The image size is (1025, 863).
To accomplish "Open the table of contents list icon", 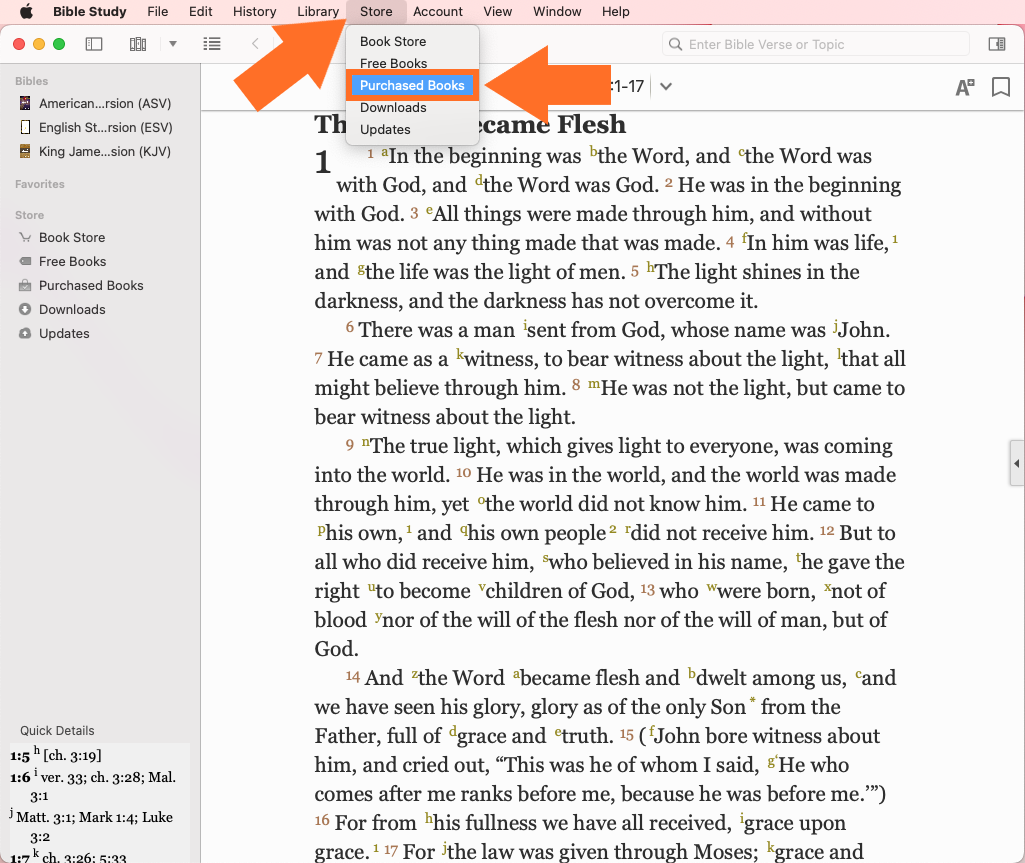I will pyautogui.click(x=212, y=44).
